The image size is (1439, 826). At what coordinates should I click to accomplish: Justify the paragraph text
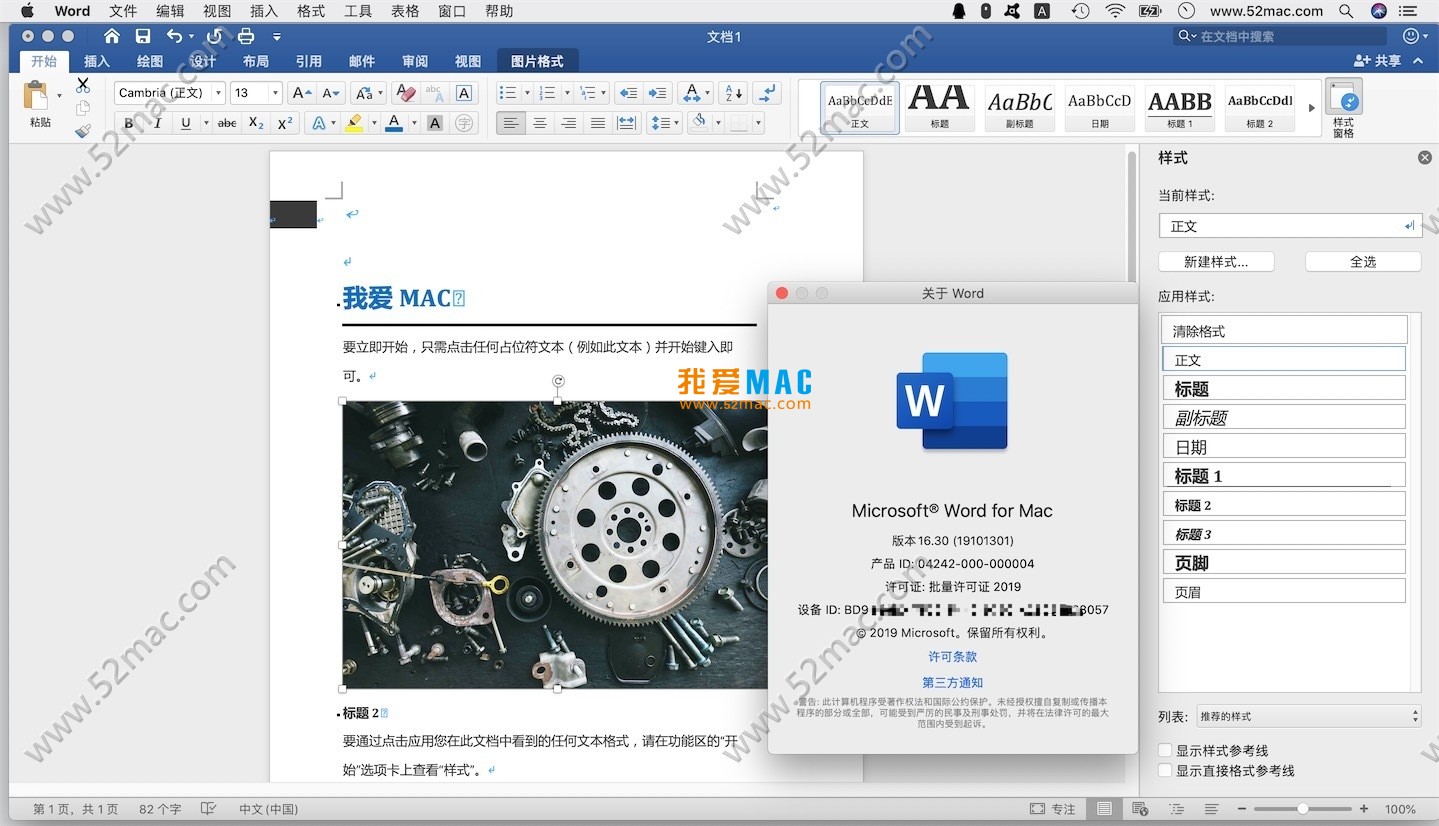598,123
